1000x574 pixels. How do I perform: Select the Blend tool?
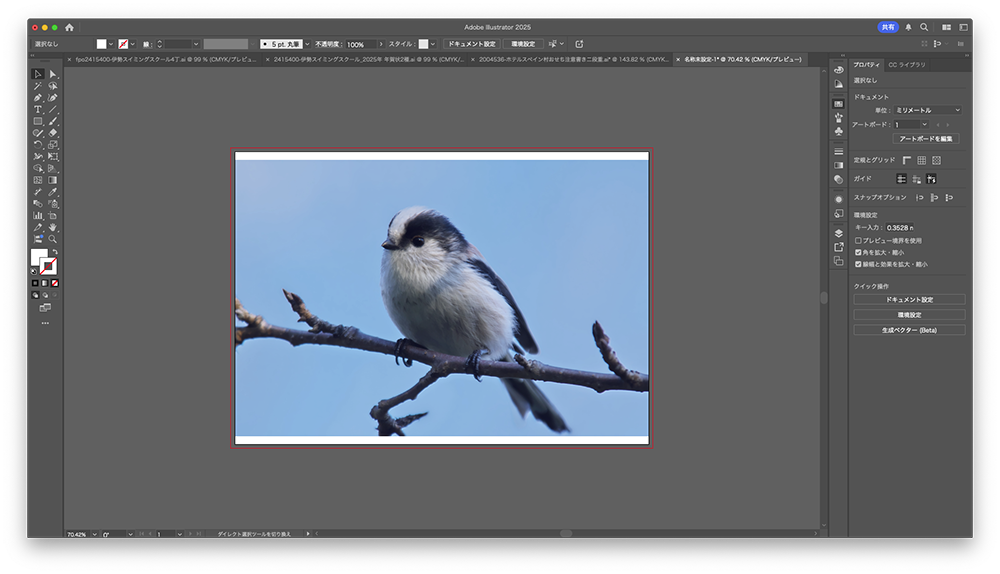(x=38, y=204)
